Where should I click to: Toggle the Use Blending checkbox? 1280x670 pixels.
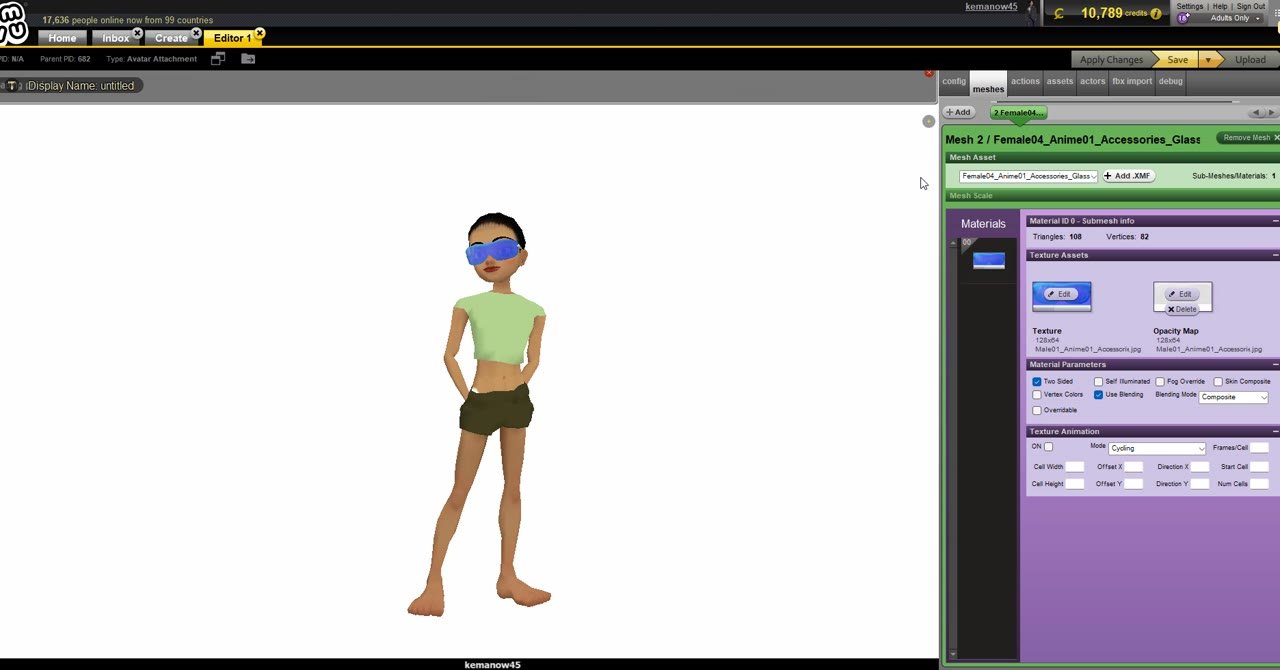(x=1098, y=395)
